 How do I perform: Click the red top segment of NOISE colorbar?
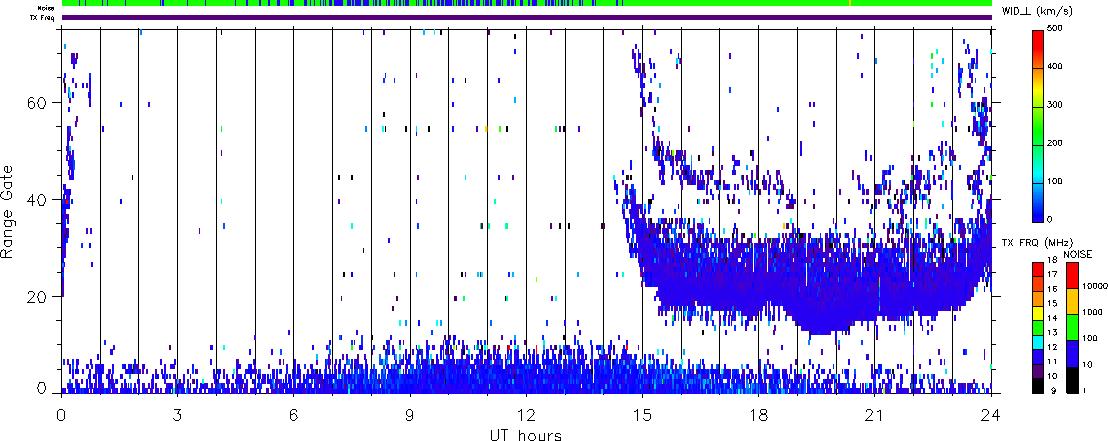[1071, 275]
